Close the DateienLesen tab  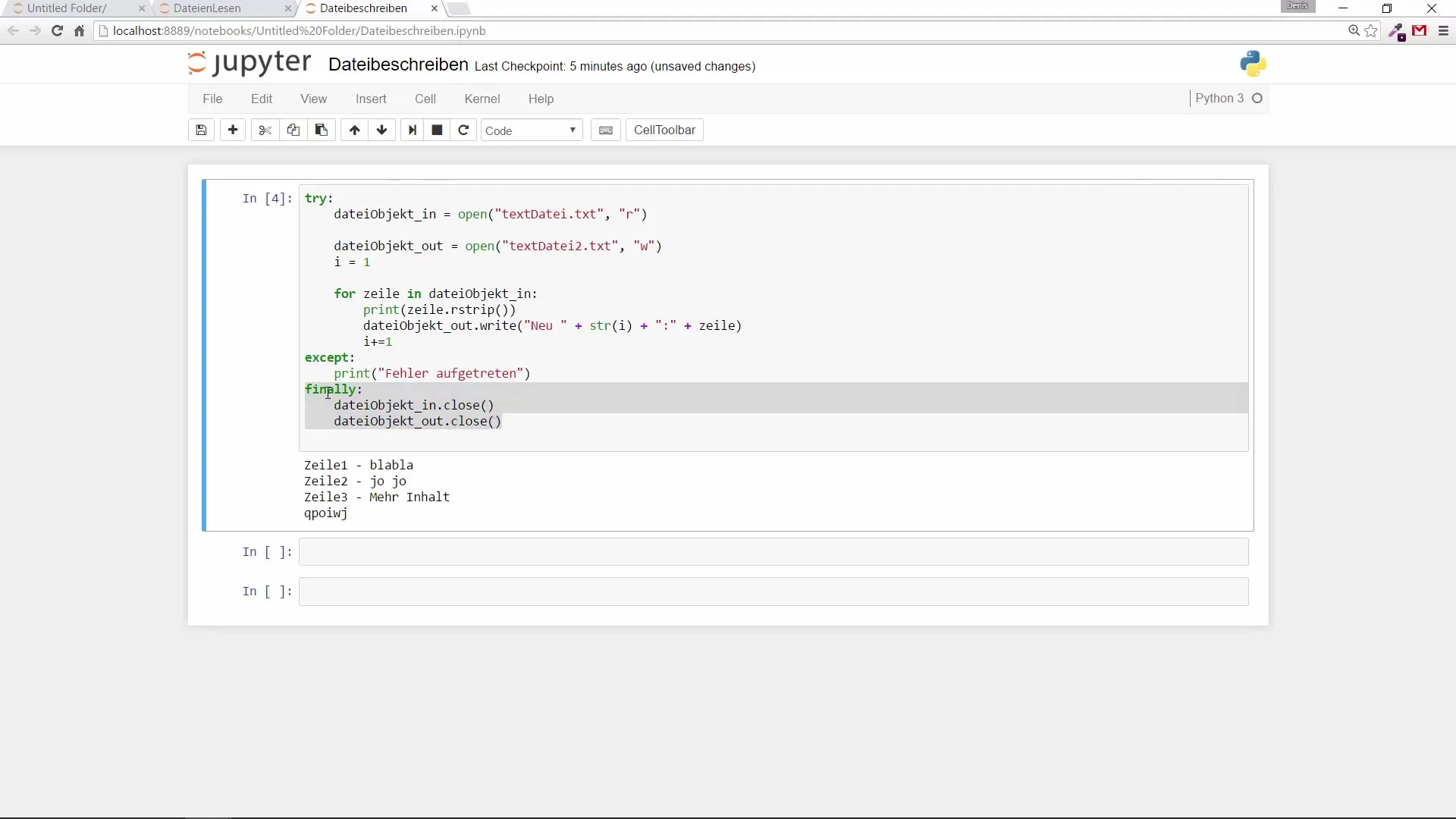pos(287,8)
